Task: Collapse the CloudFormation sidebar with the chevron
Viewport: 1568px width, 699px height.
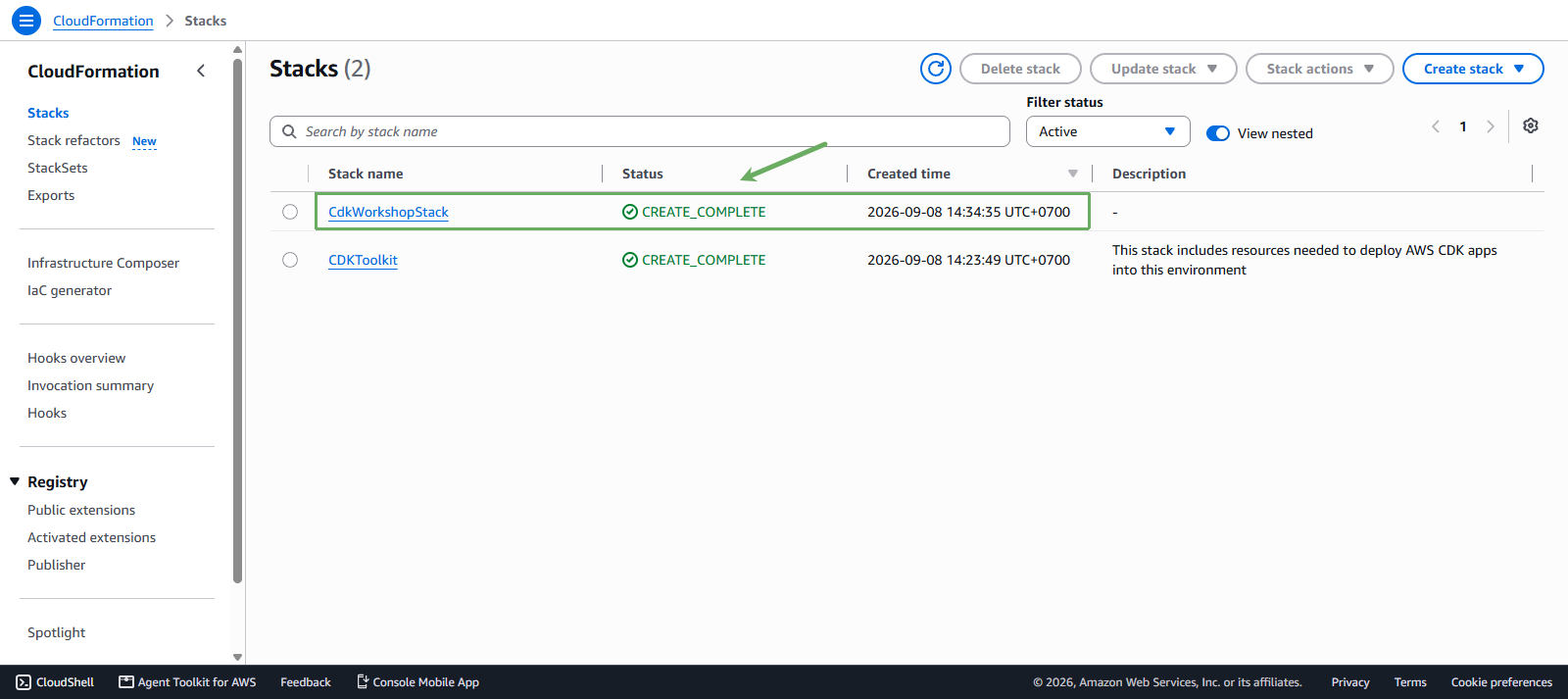Action: (201, 71)
